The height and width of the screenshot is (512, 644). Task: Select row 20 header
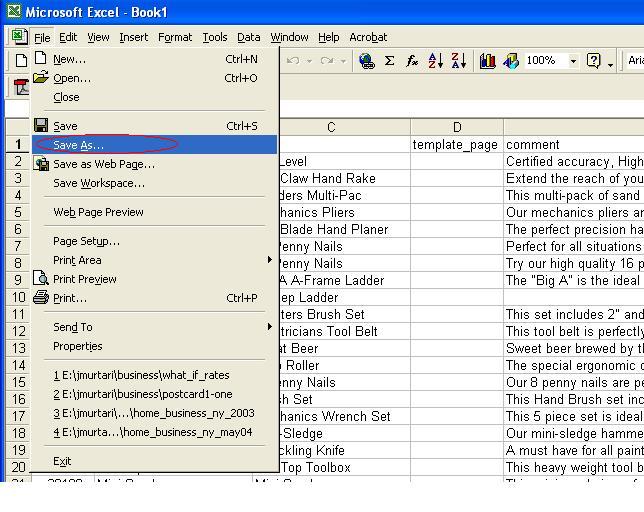[18, 467]
